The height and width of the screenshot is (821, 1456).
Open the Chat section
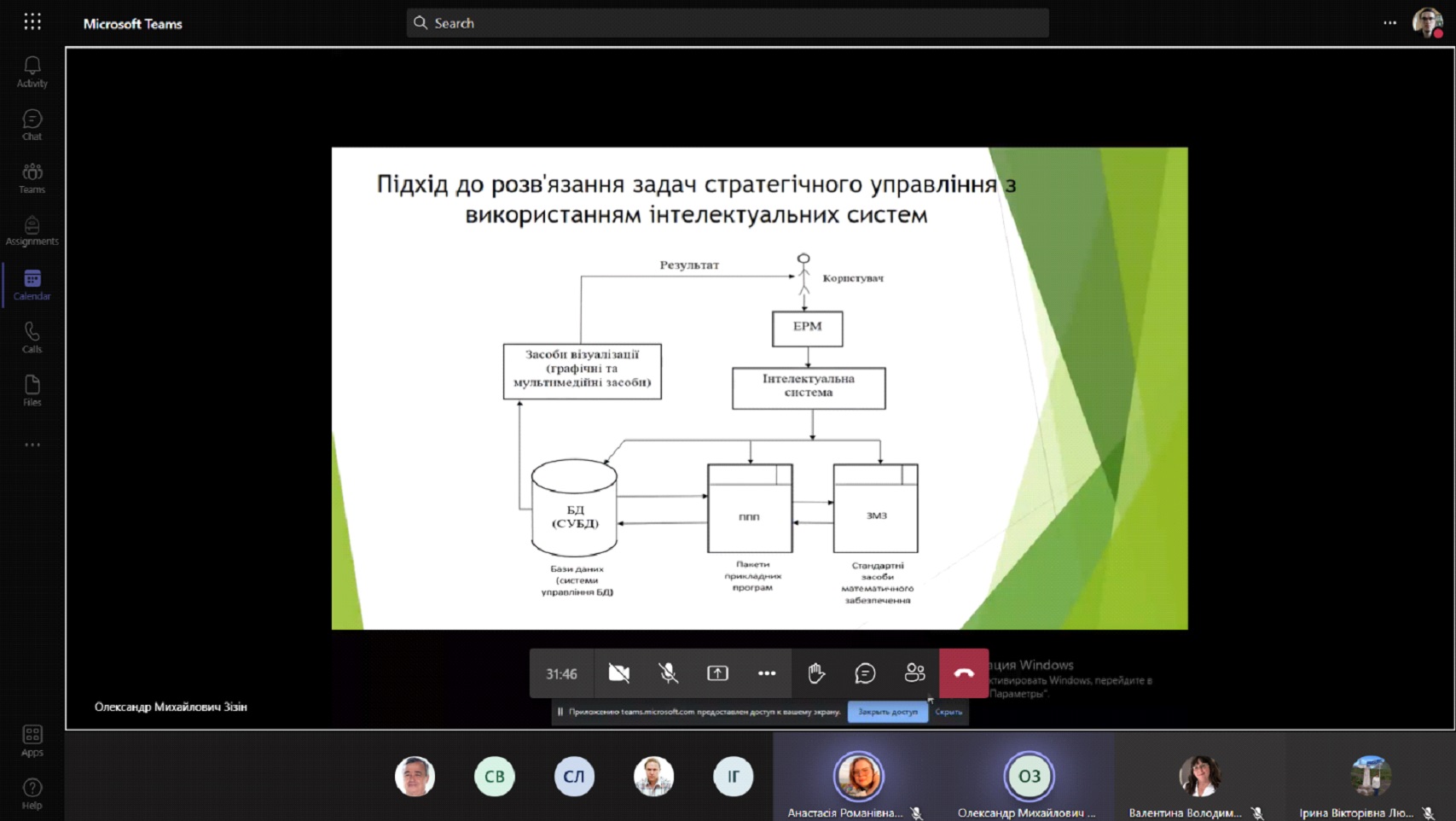tap(32, 125)
